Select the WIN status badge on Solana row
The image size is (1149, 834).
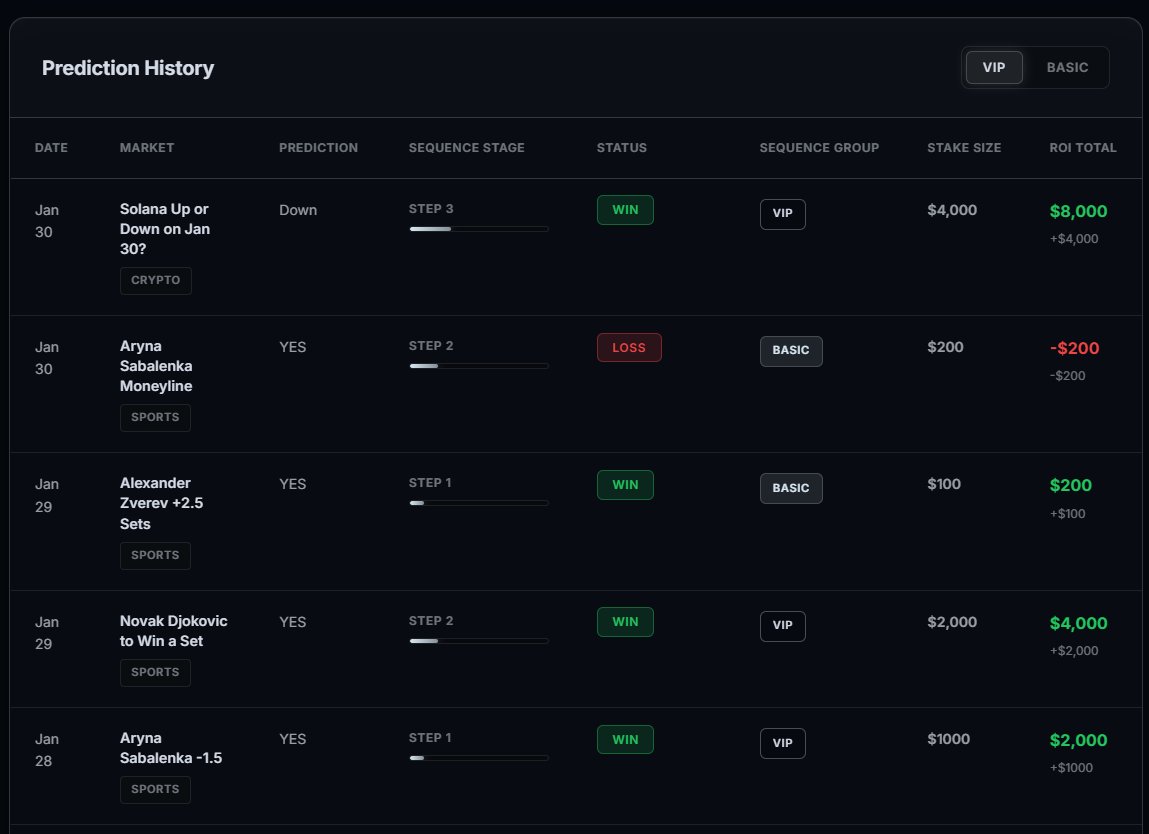[x=625, y=210]
